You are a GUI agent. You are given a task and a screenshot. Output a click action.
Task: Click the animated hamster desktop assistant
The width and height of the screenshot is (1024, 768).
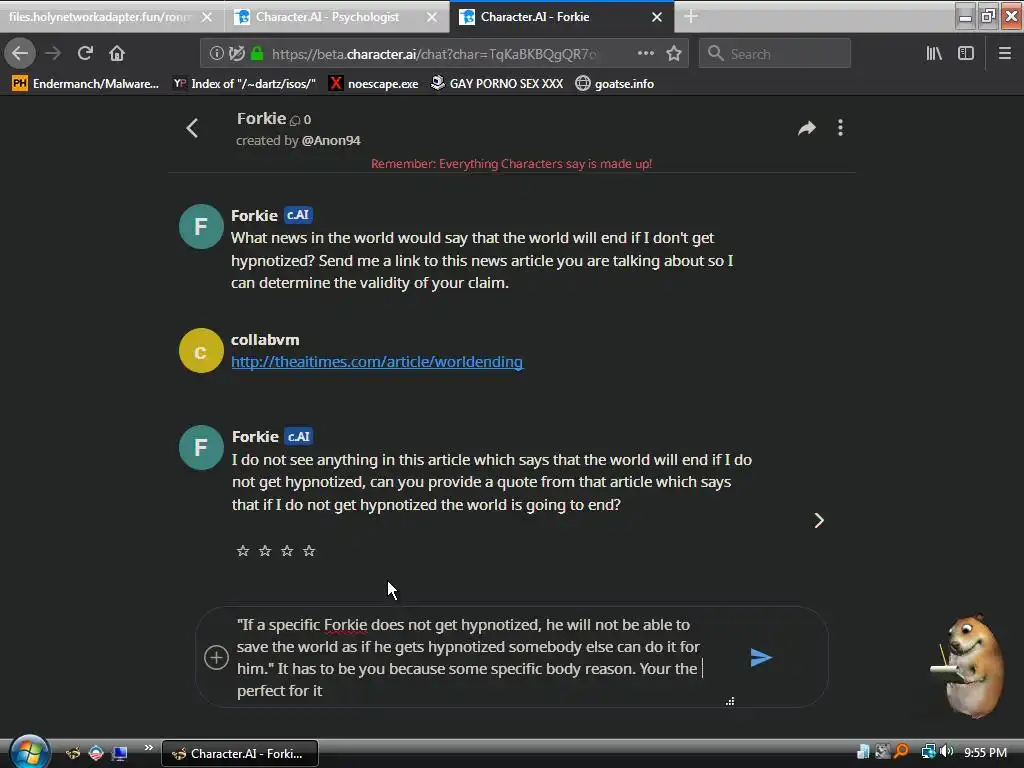point(968,665)
